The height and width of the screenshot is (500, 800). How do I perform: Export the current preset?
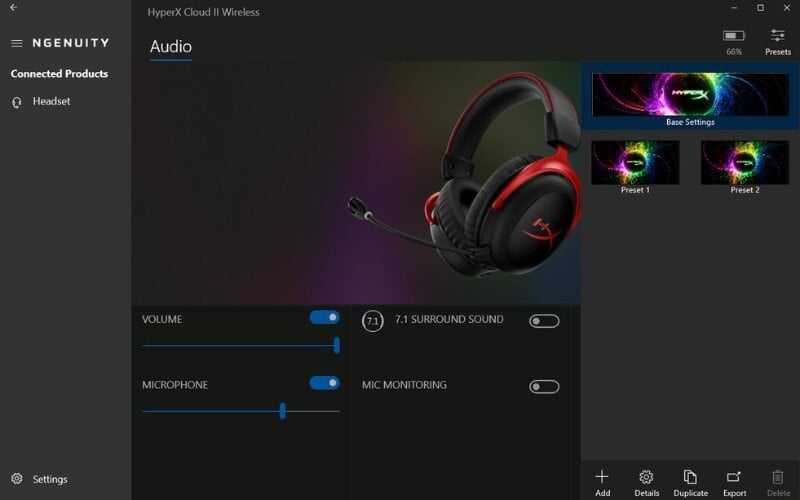tap(734, 478)
